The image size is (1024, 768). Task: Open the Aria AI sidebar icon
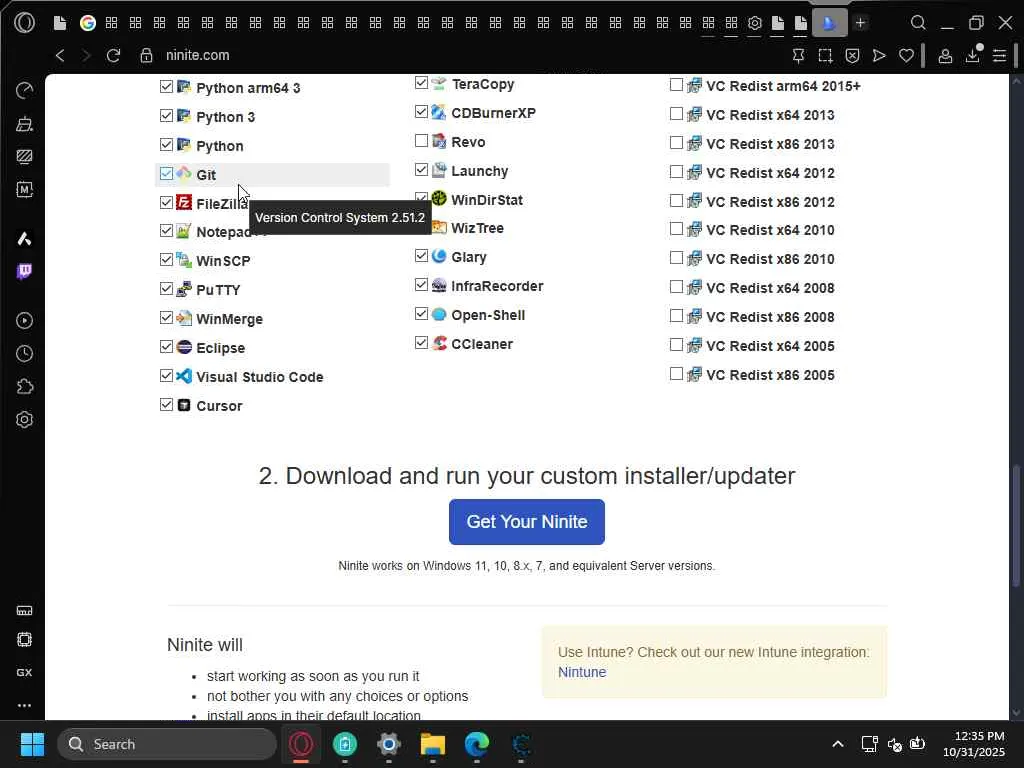tap(24, 239)
